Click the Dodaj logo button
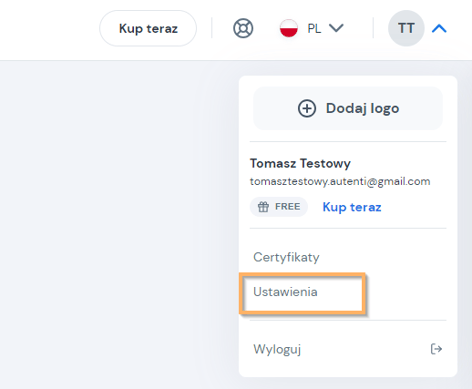The image size is (472, 389). [348, 108]
